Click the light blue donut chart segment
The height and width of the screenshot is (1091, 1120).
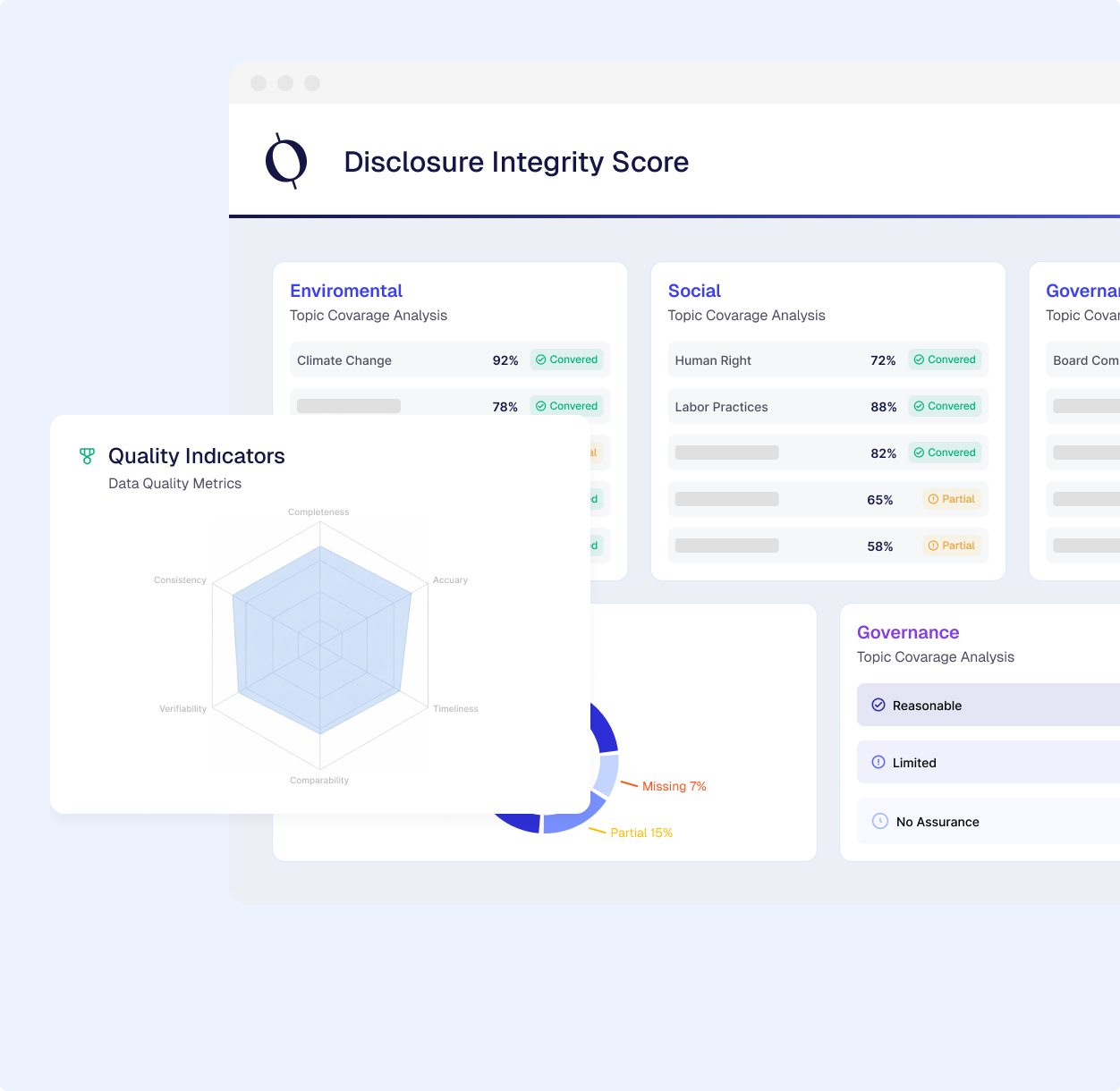[x=607, y=774]
